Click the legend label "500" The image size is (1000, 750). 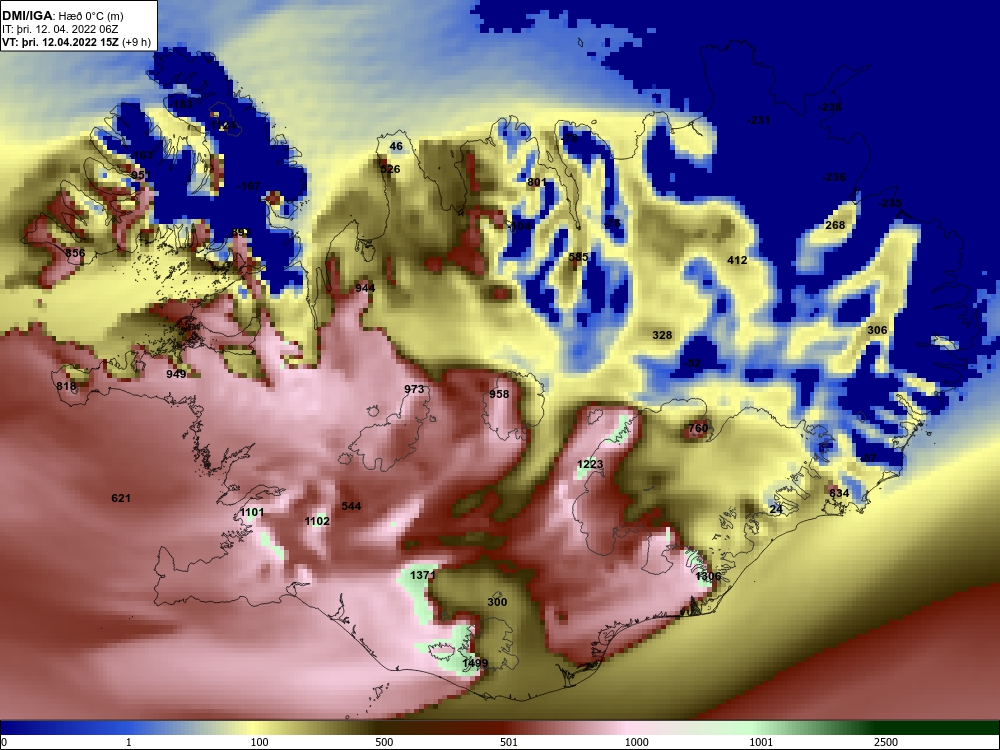(x=384, y=742)
